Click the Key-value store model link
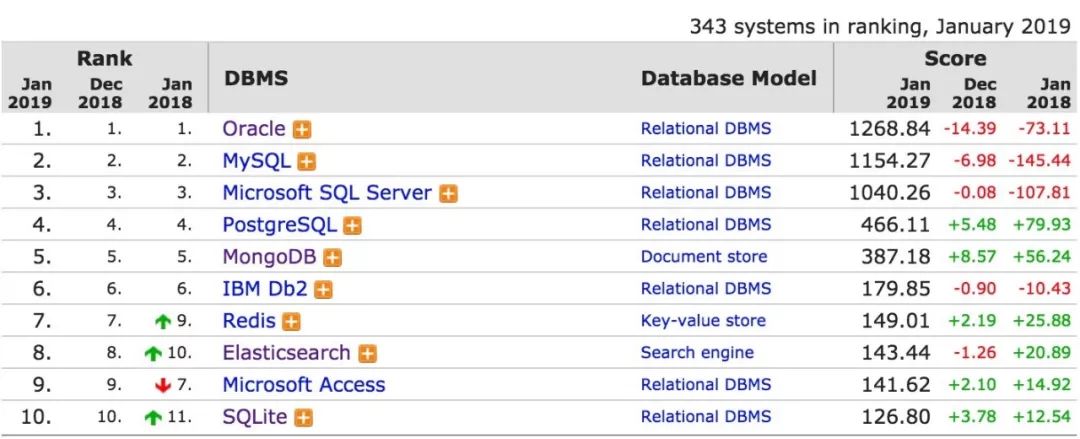 pyautogui.click(x=703, y=321)
